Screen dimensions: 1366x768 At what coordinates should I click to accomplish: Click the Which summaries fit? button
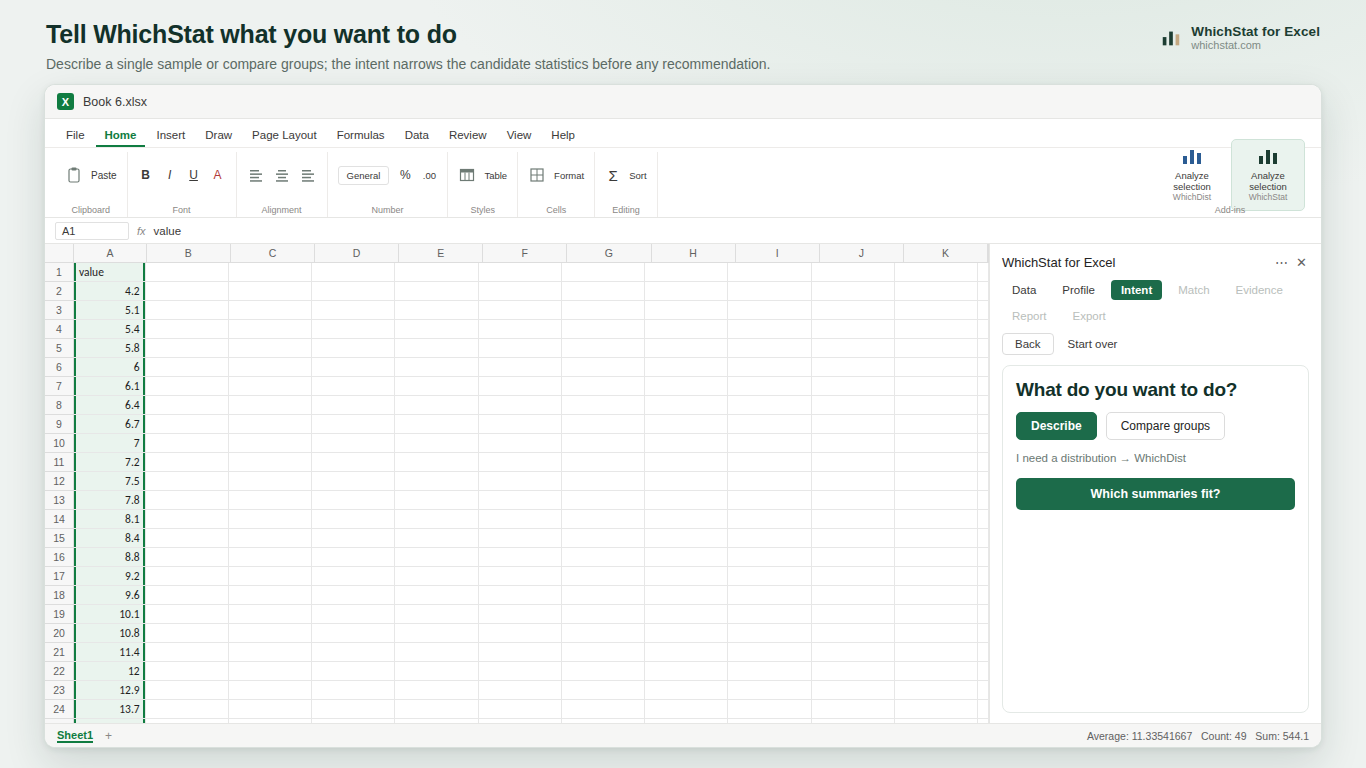tap(1155, 494)
